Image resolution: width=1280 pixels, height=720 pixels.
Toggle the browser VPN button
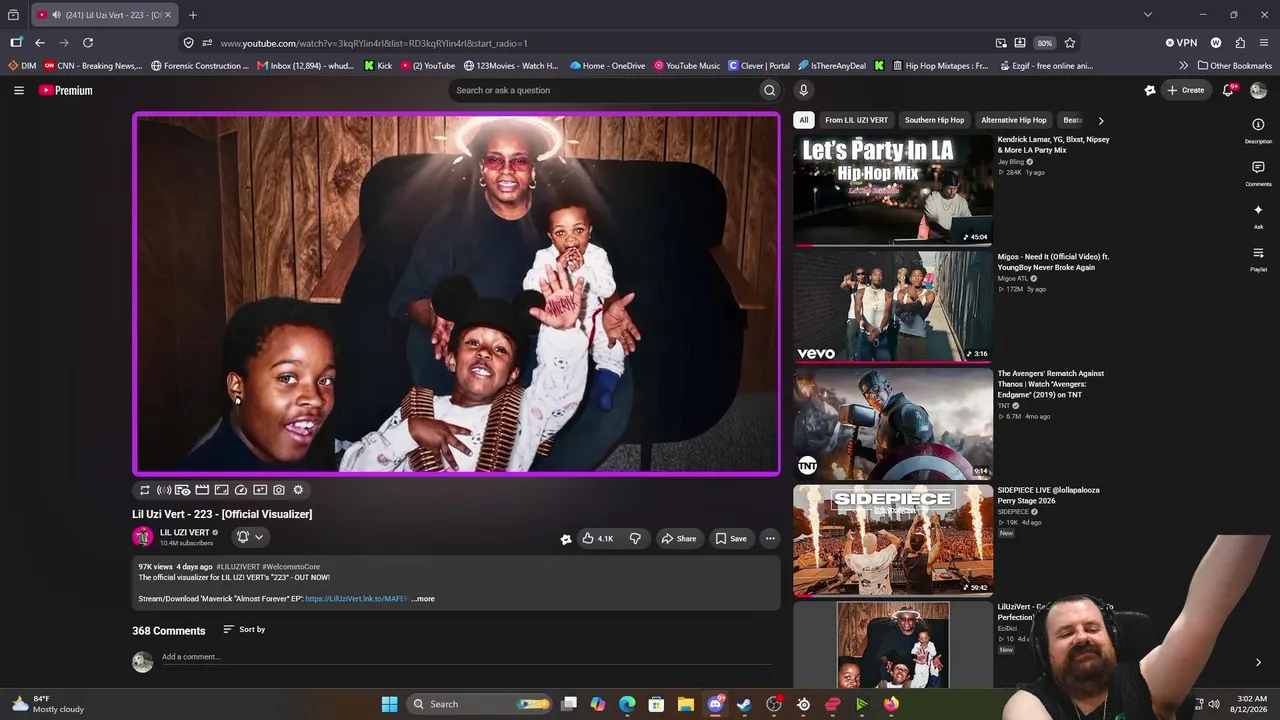(x=1181, y=43)
